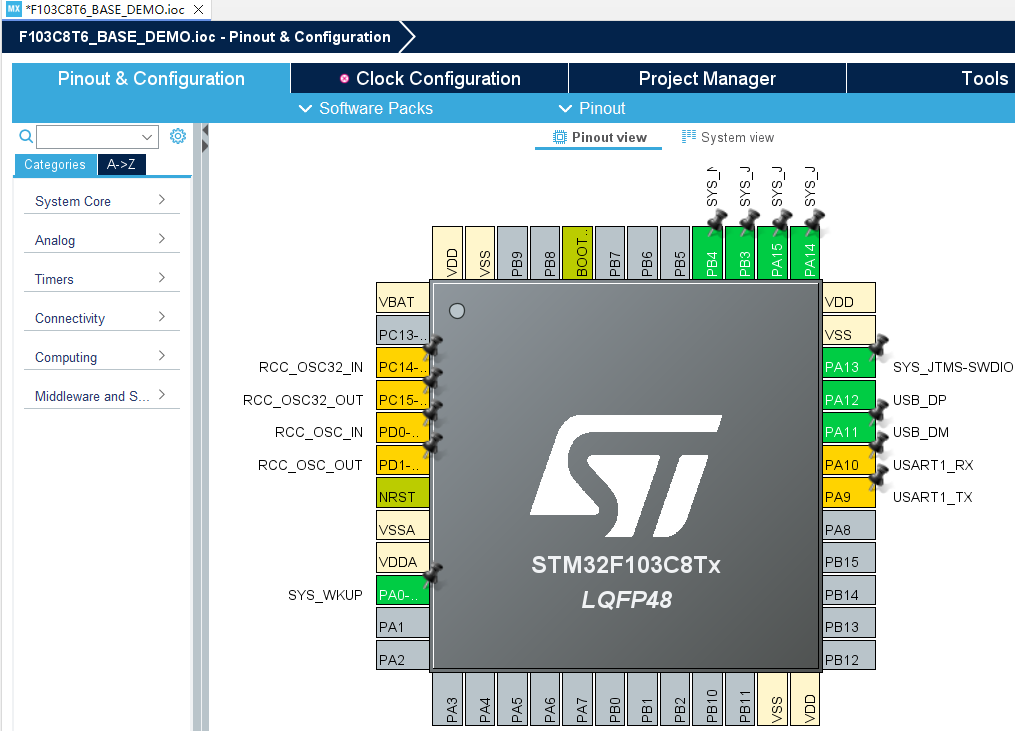Image resolution: width=1015 pixels, height=731 pixels.
Task: Expand the Pinout menu
Action: click(x=592, y=108)
